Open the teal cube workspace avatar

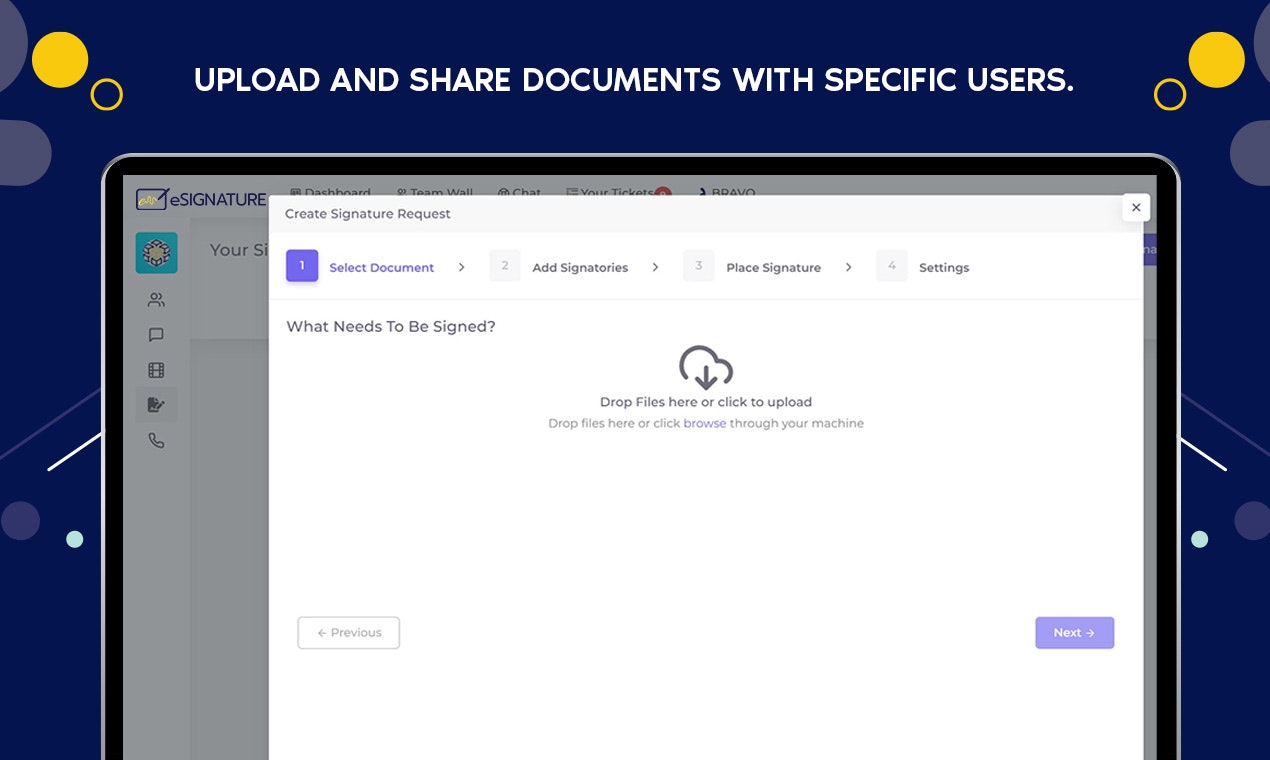(x=157, y=253)
